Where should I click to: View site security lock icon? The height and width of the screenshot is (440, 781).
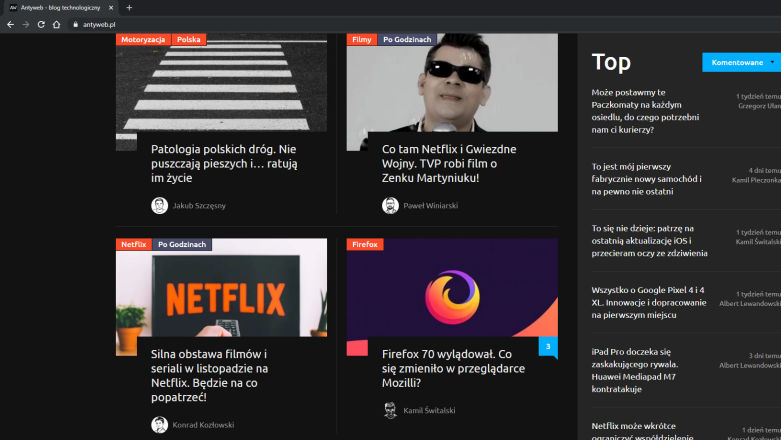tap(76, 24)
